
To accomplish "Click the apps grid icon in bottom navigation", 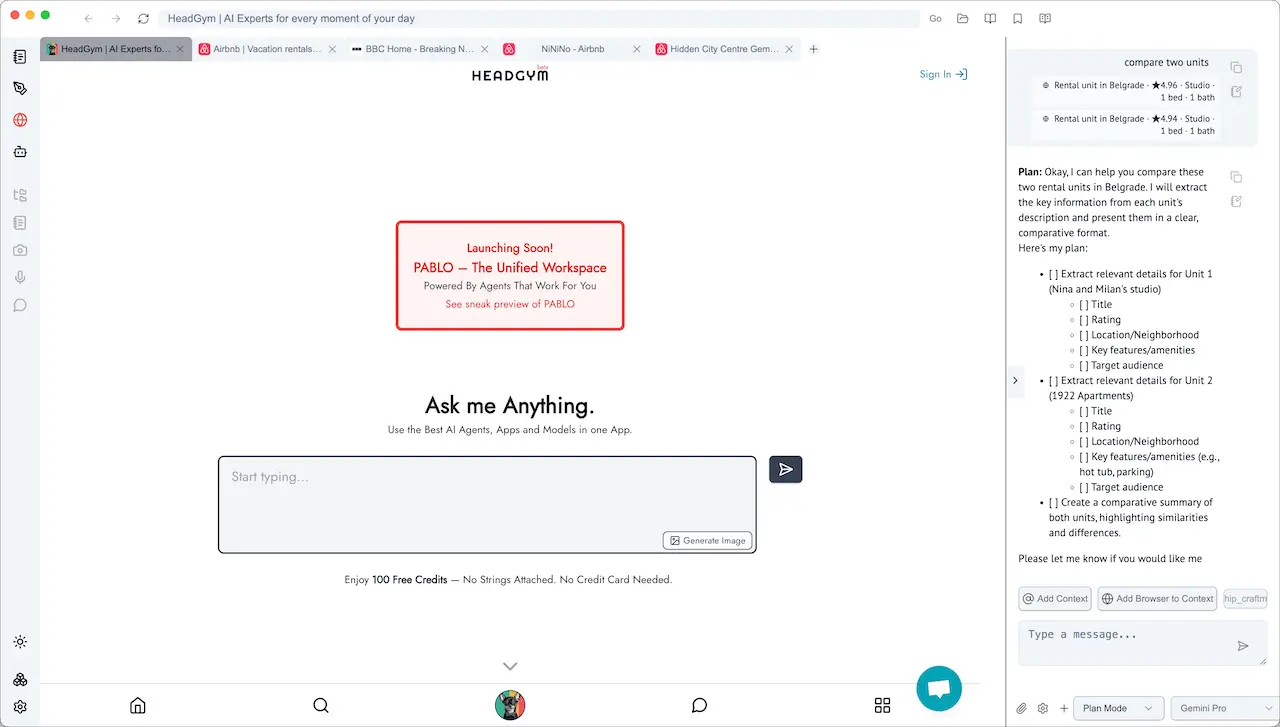I will tap(882, 705).
